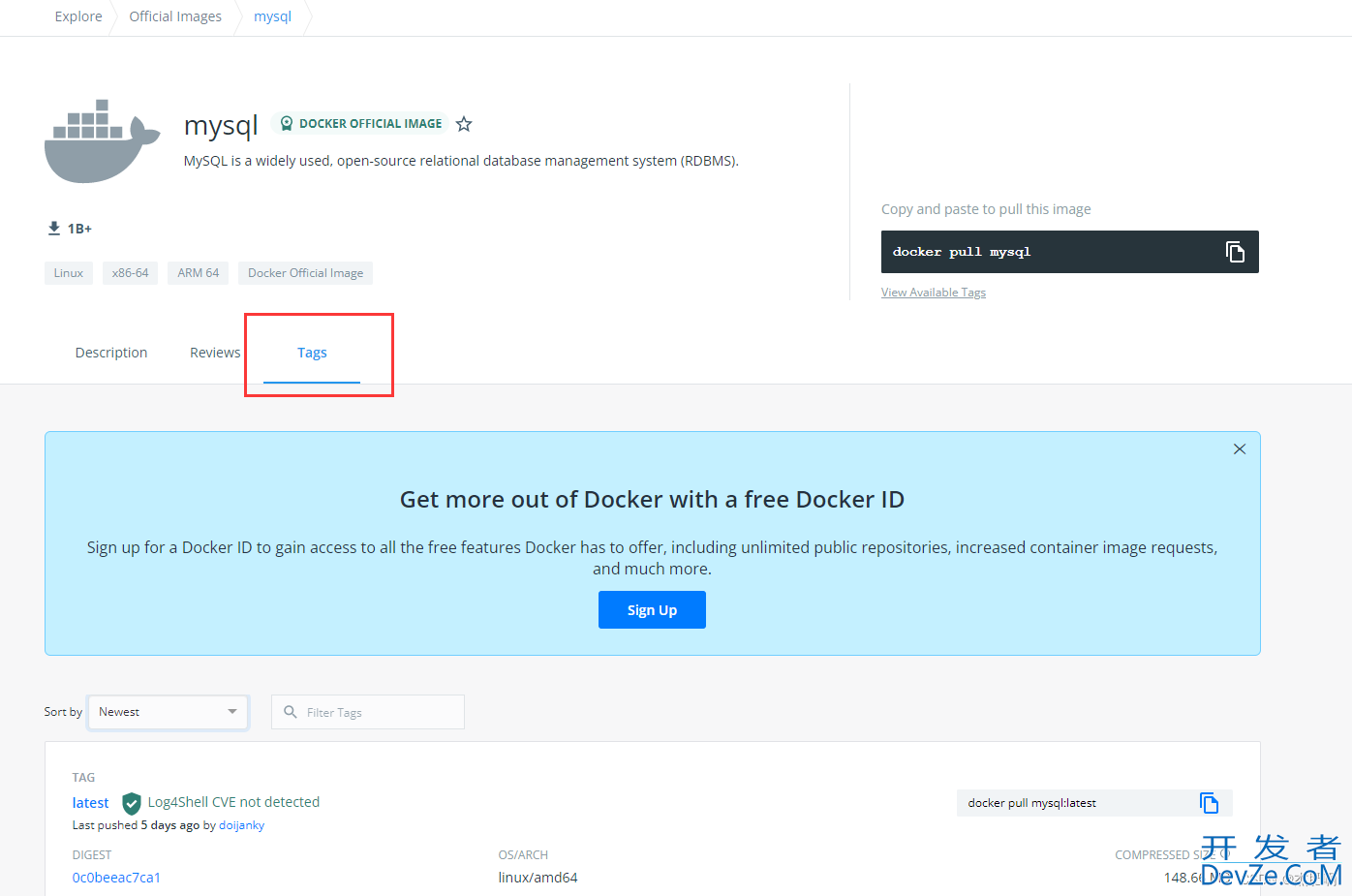Switch to the Reviews tab

click(x=215, y=353)
